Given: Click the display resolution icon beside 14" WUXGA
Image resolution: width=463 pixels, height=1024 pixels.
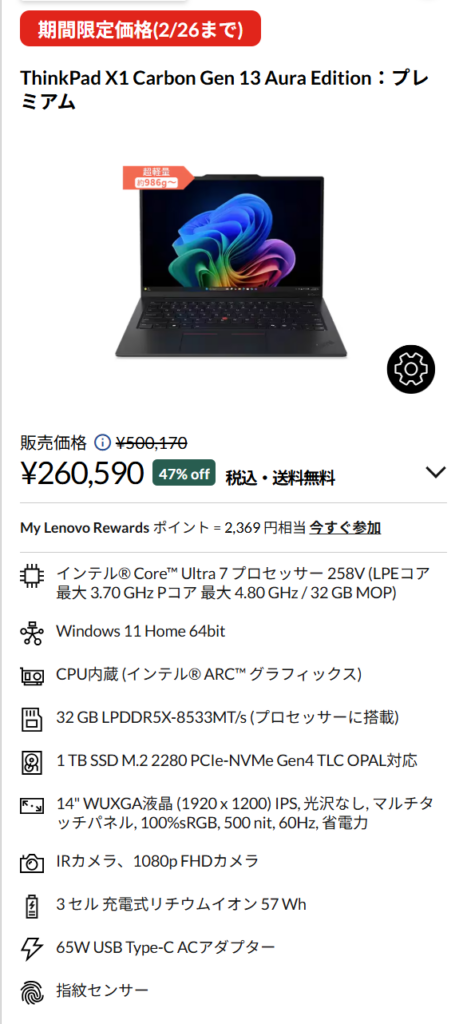Looking at the screenshot, I should [x=31, y=806].
